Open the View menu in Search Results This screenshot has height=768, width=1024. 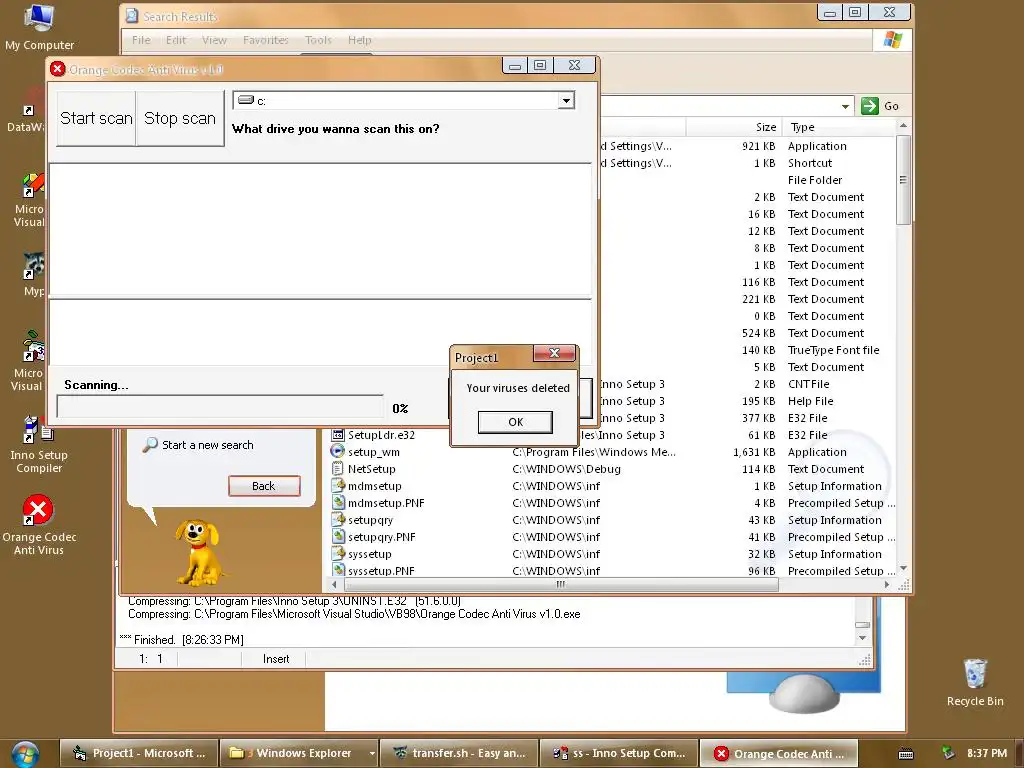(214, 40)
